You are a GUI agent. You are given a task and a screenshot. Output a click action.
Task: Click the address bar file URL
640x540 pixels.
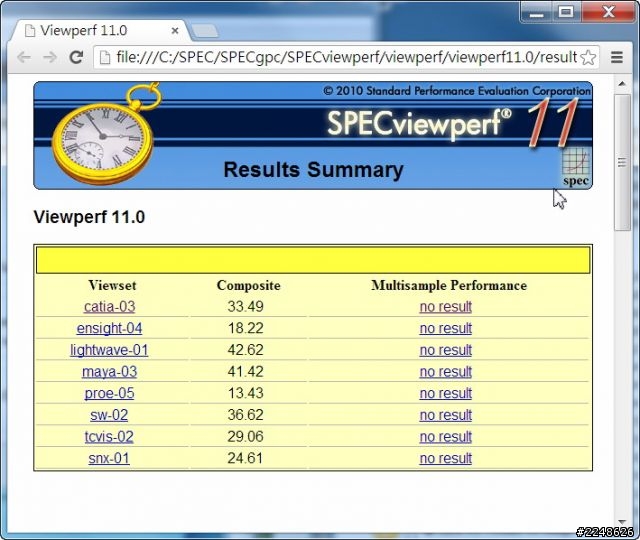click(x=347, y=58)
